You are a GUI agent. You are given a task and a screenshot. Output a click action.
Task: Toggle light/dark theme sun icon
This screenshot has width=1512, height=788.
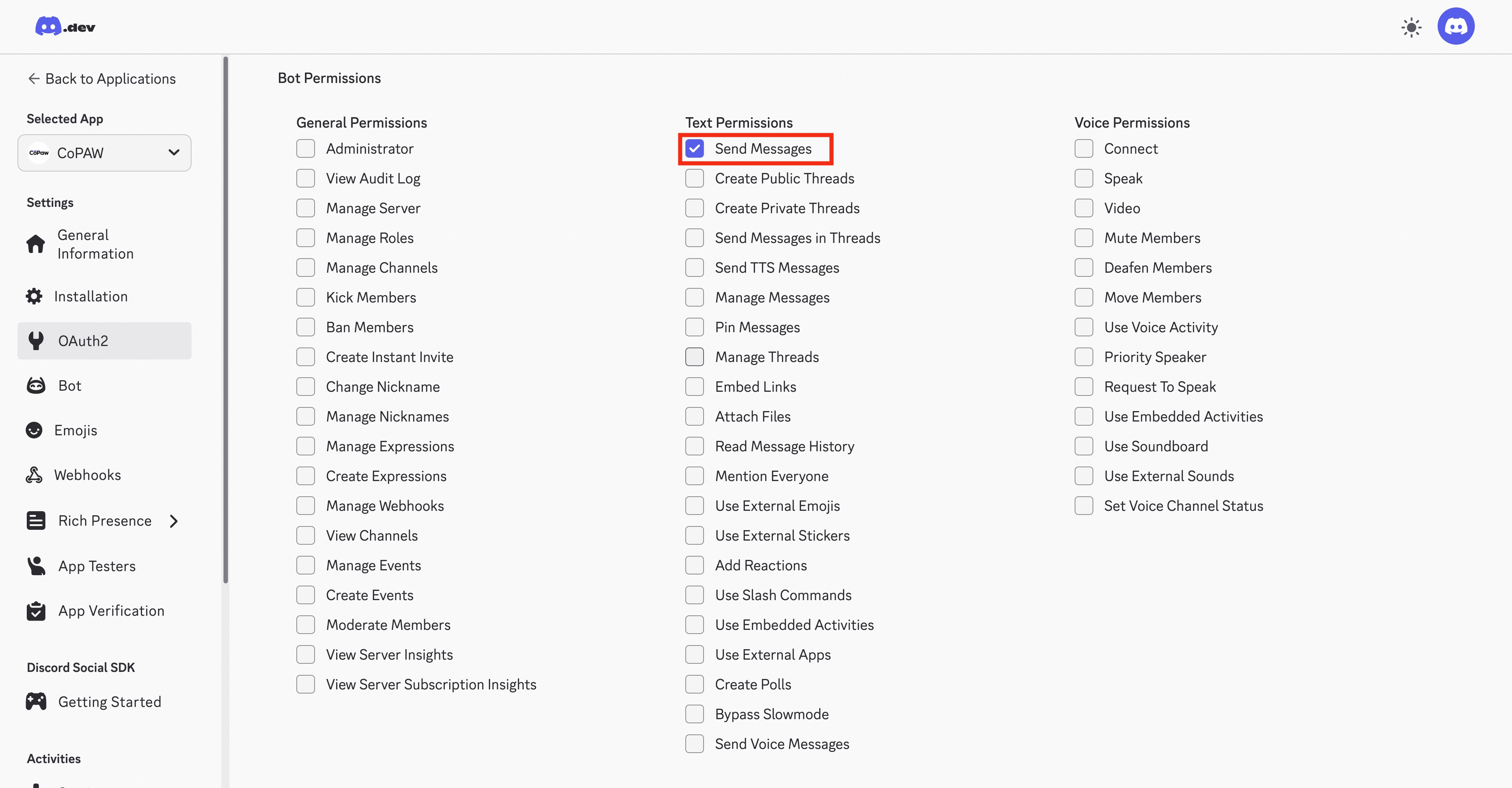1411,27
